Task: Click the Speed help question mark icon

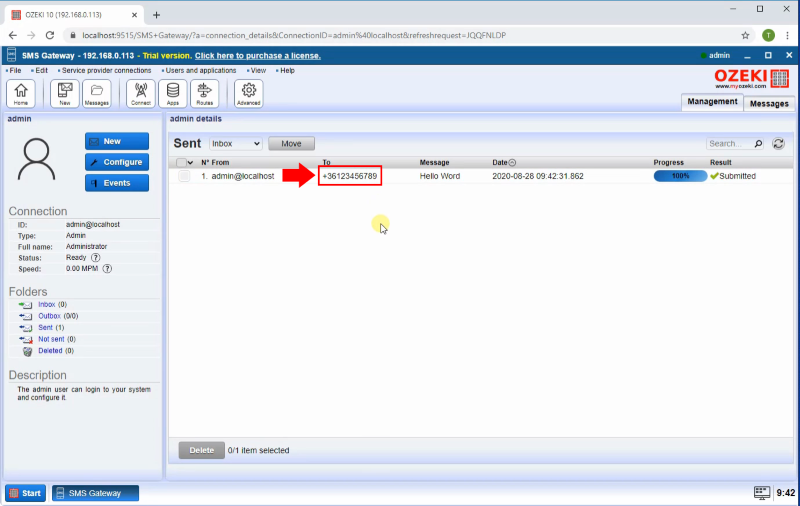Action: 107,269
